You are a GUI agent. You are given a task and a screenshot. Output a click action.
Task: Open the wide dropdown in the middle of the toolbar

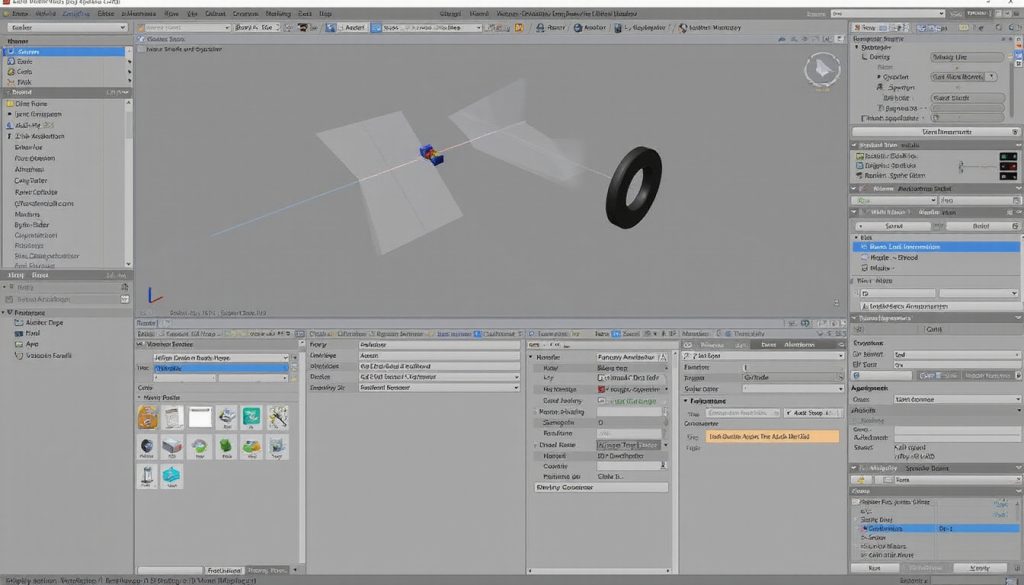432,27
